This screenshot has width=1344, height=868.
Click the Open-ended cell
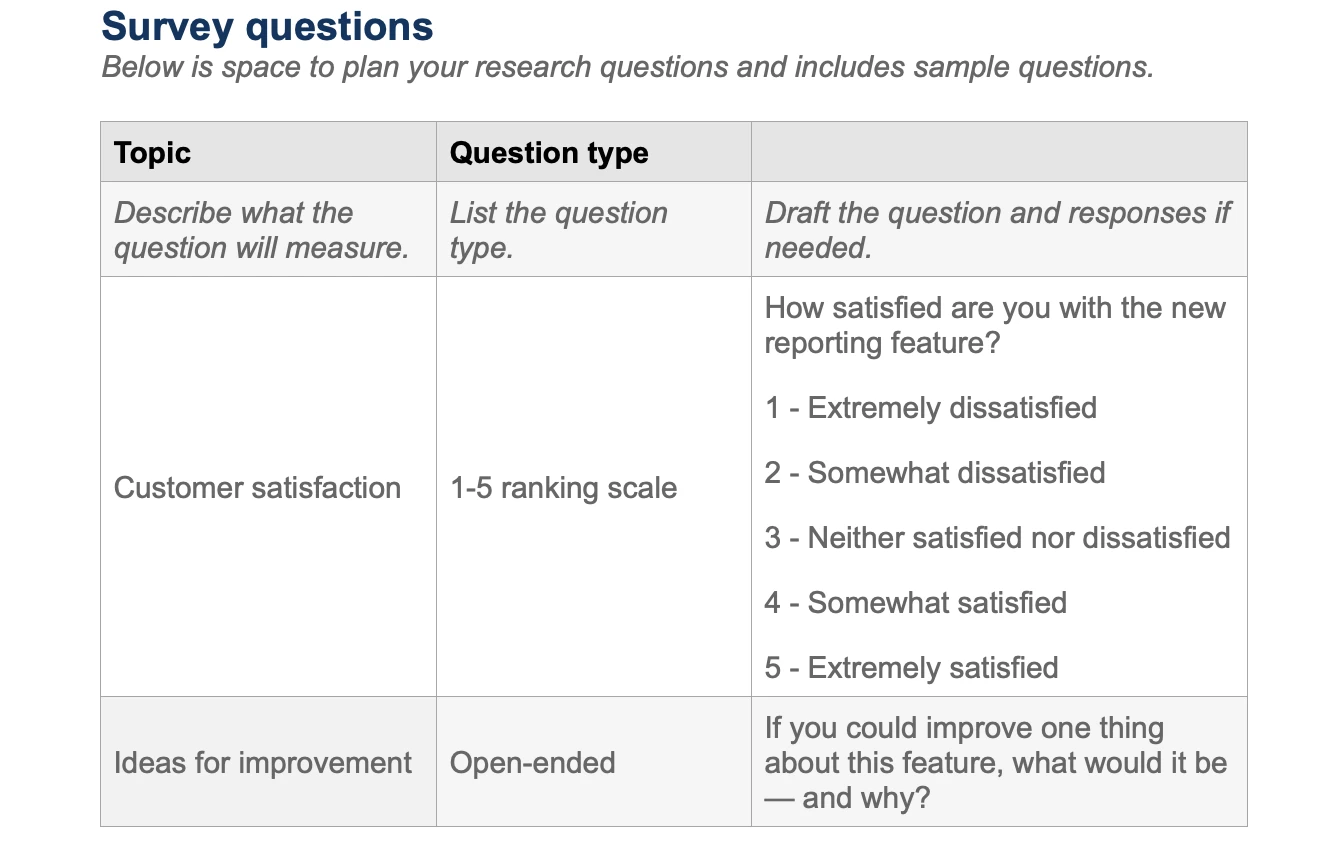(x=593, y=762)
